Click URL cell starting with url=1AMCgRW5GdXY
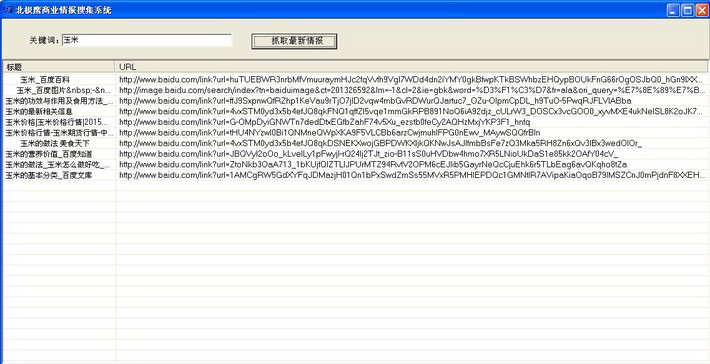 pyautogui.click(x=412, y=175)
